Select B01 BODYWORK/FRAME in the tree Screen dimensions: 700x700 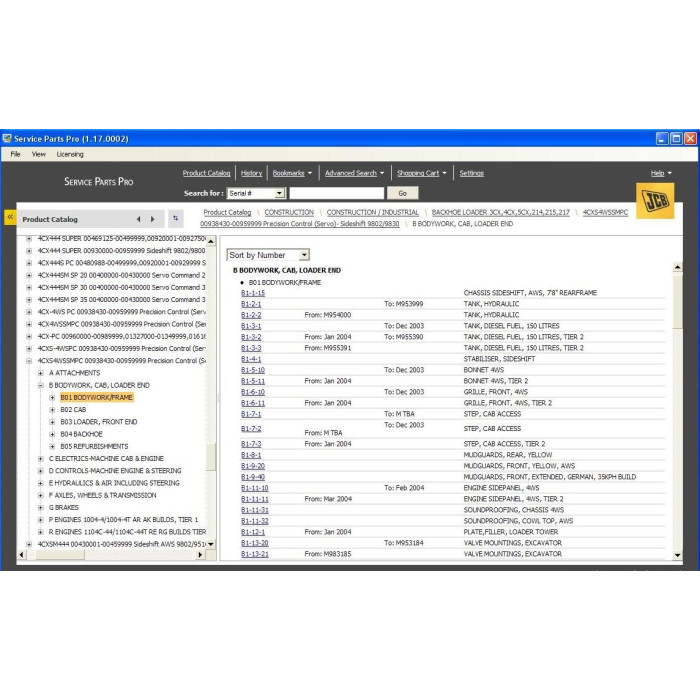point(96,397)
